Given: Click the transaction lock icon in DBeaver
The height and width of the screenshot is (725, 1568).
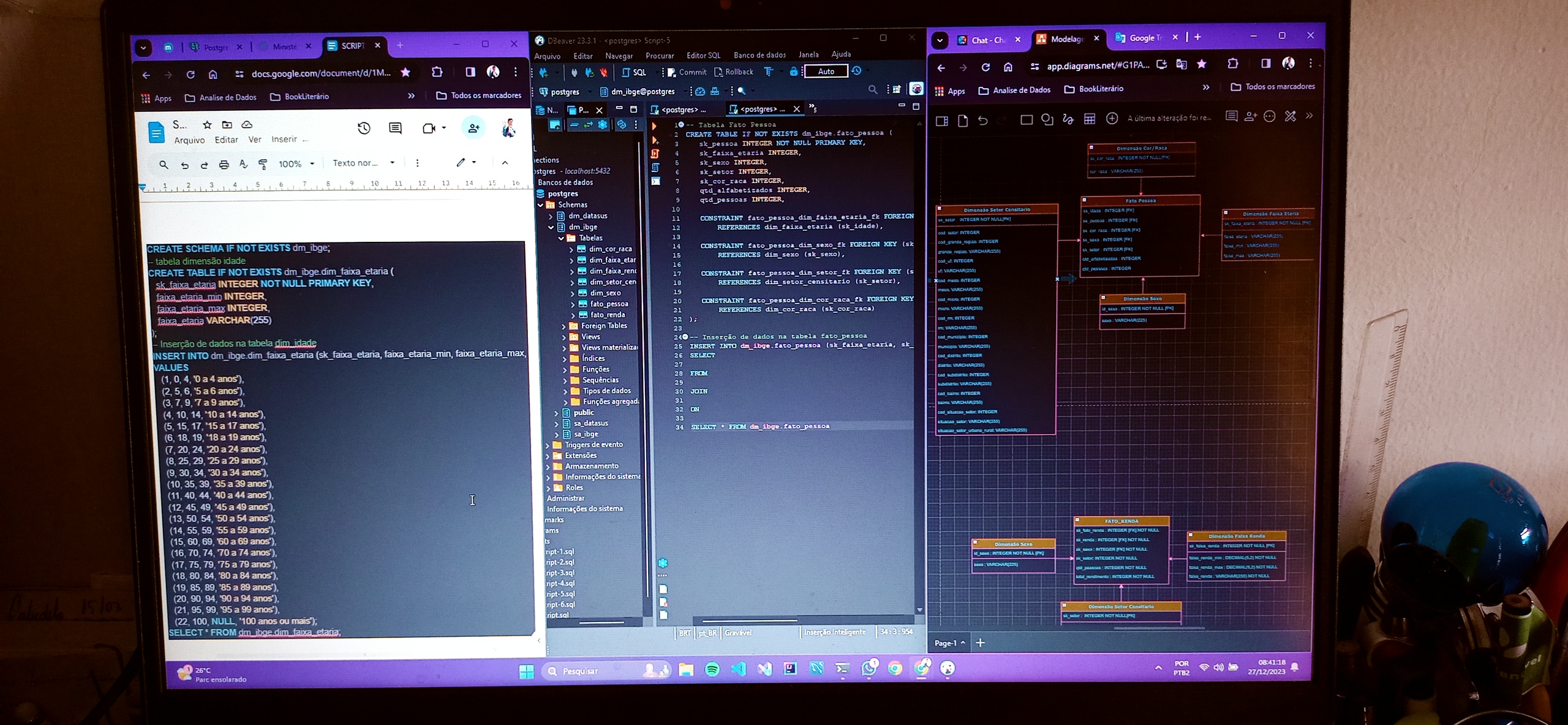Looking at the screenshot, I should (793, 72).
